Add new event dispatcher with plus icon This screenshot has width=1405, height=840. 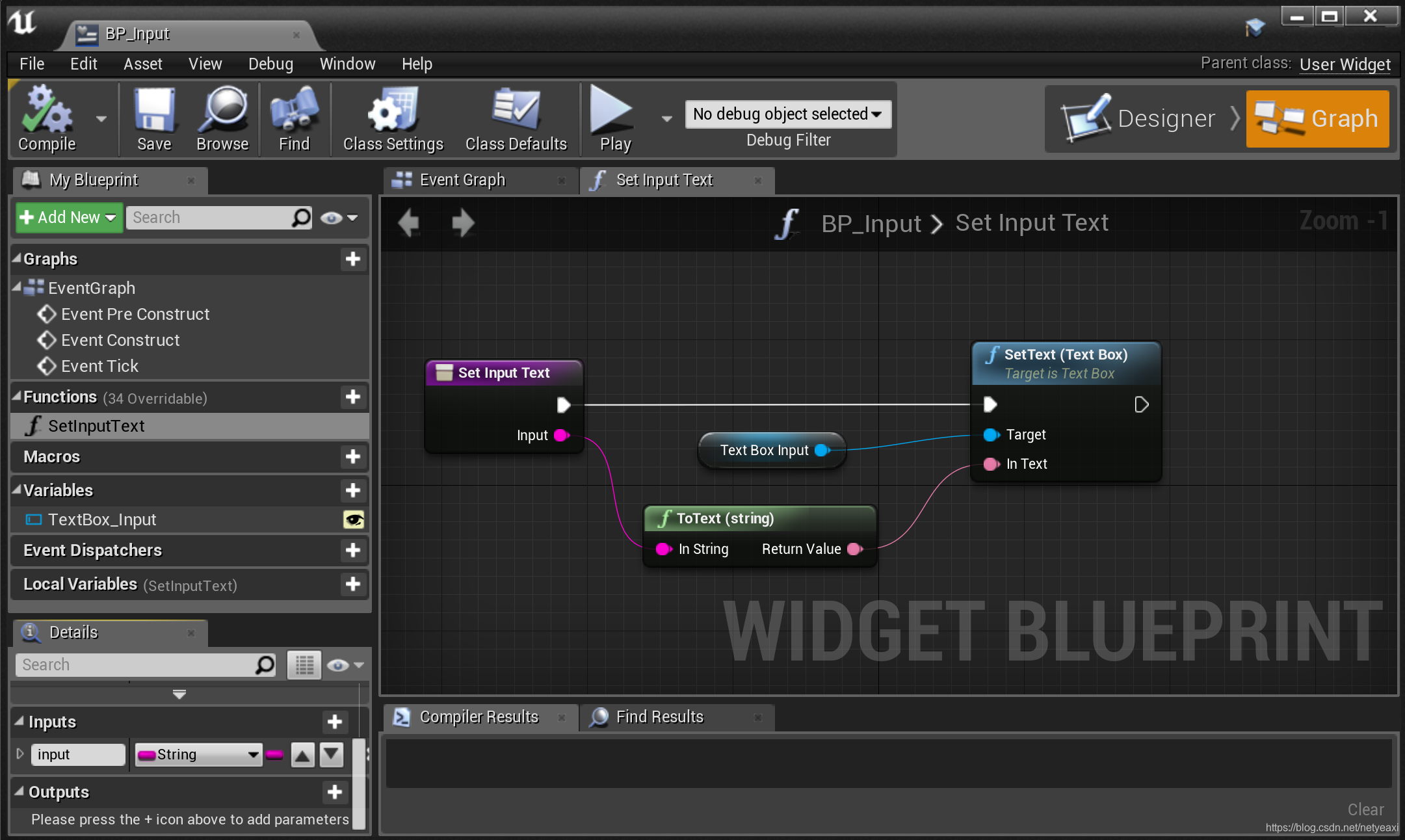[x=353, y=550]
